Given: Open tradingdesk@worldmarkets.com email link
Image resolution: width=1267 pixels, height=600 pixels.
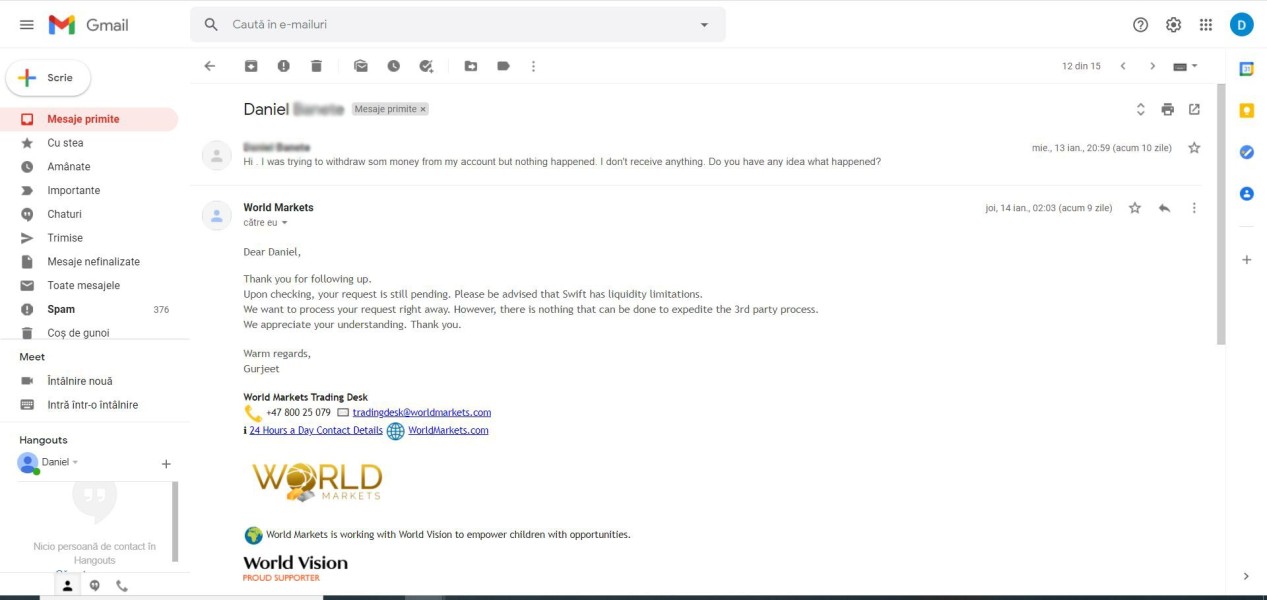Looking at the screenshot, I should pyautogui.click(x=422, y=412).
